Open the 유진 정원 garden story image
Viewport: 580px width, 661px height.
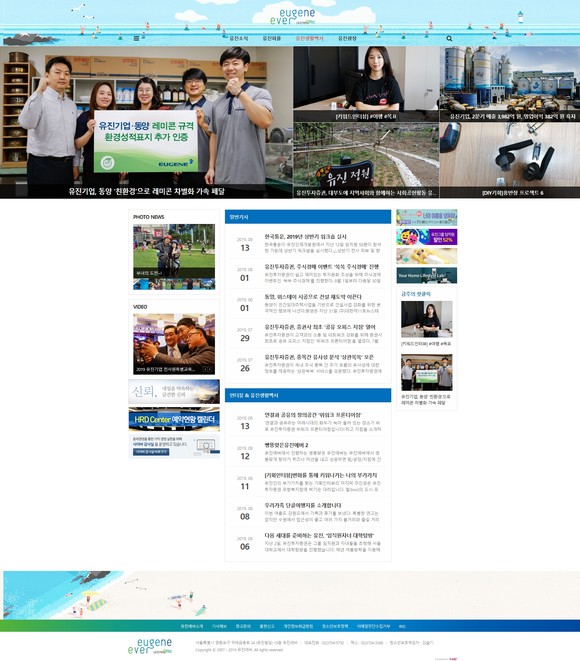point(366,160)
